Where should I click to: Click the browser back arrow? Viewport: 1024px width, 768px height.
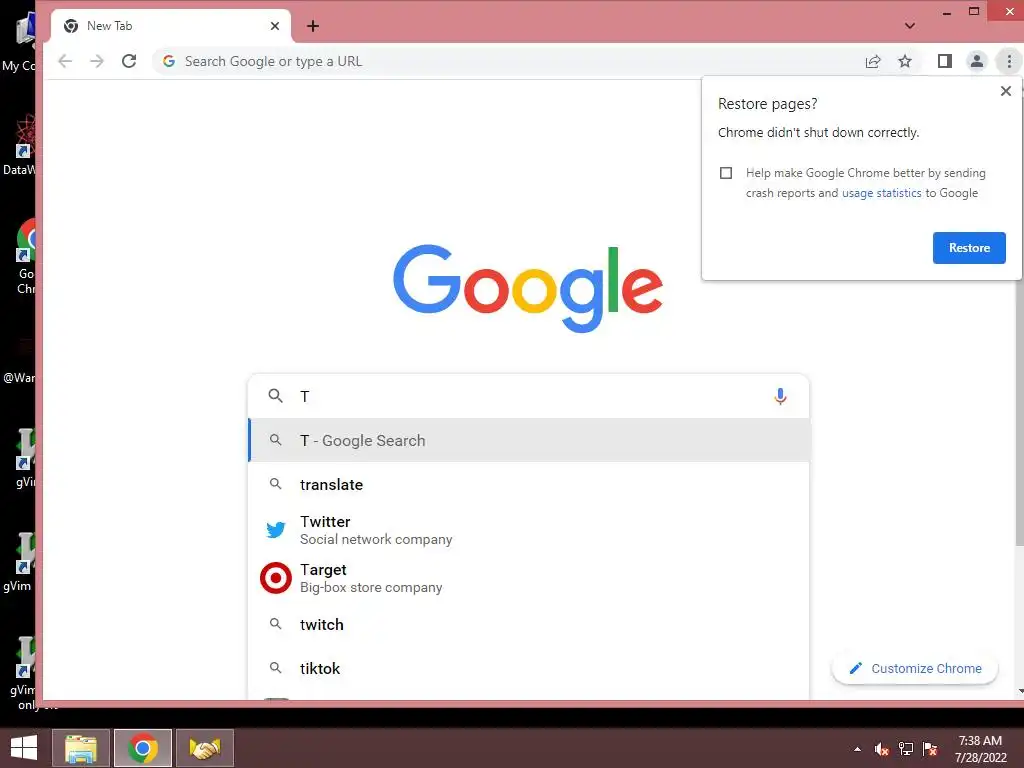coord(65,61)
